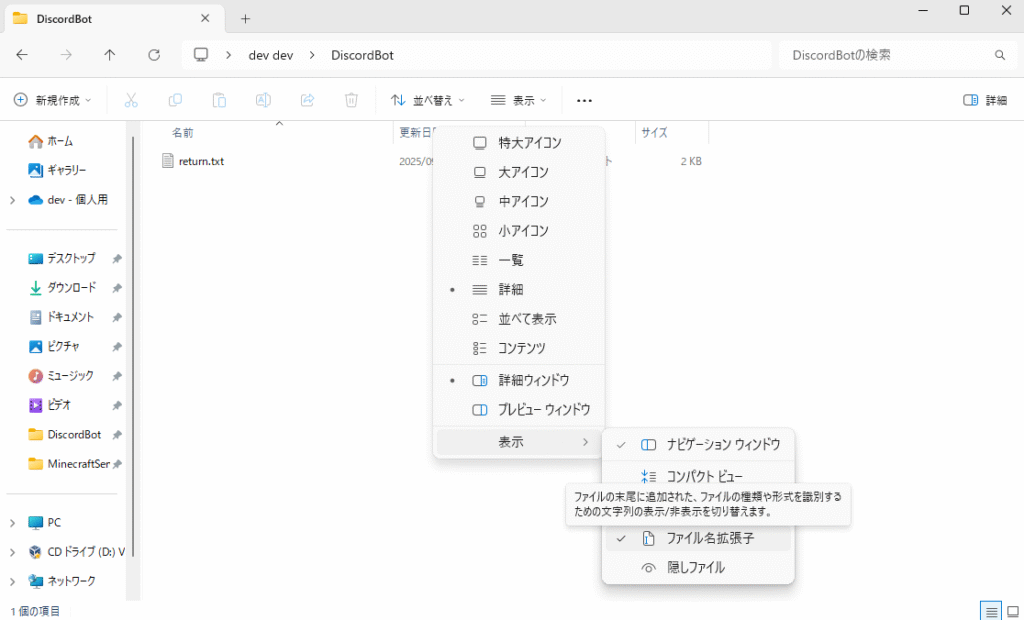Go up one folder with Up arrow
Viewport: 1024px width, 620px height.
110,55
